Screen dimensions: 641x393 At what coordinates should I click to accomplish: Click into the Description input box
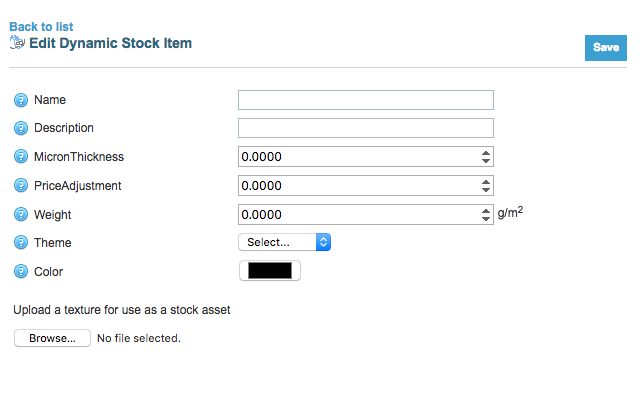(x=366, y=128)
